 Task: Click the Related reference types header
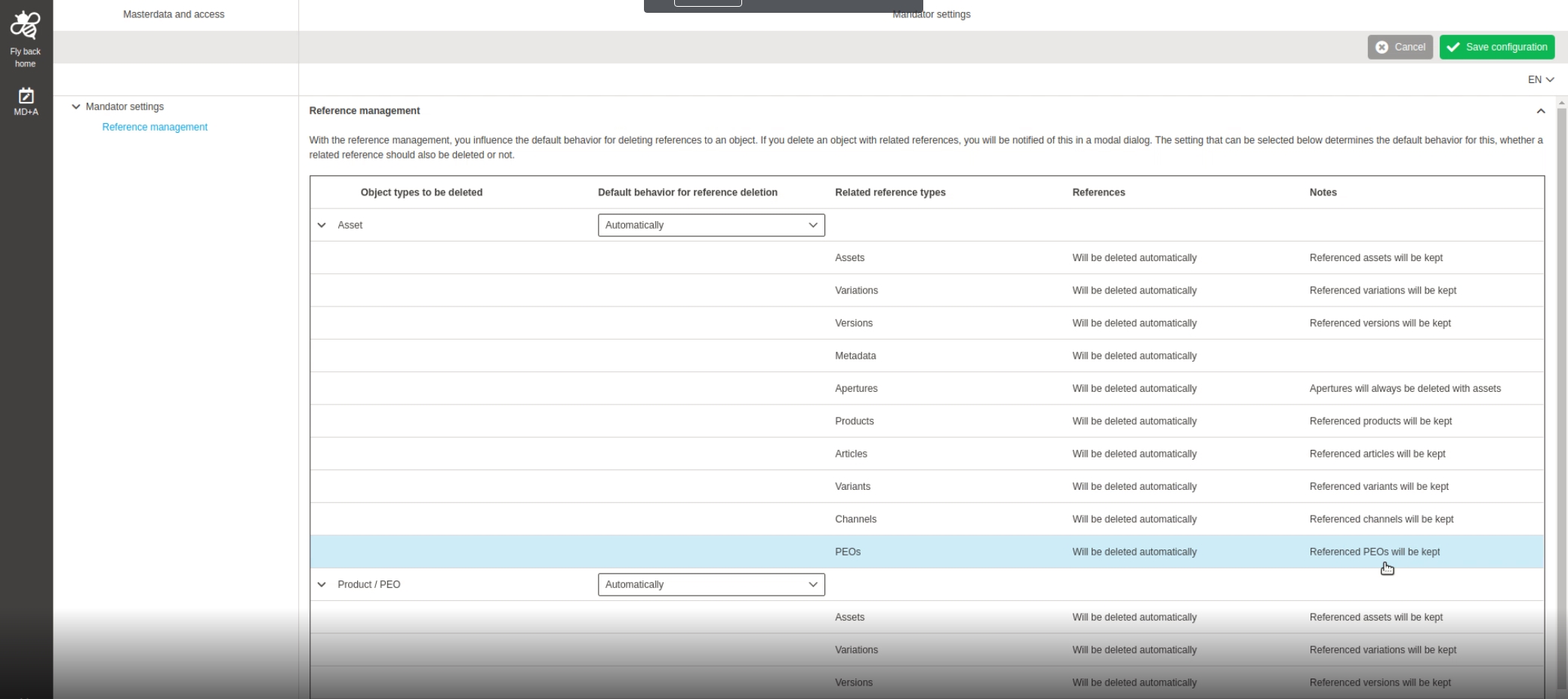pos(890,192)
